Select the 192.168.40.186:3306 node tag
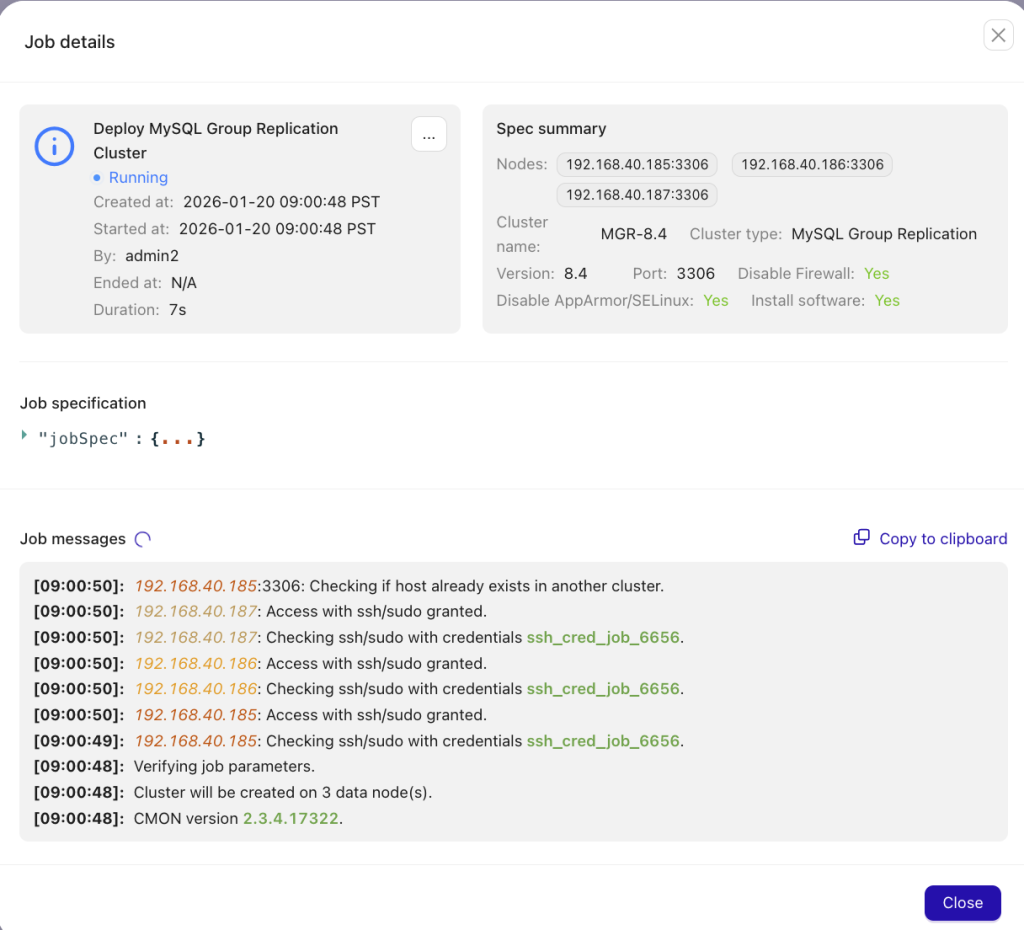Viewport: 1024px width, 930px height. pyautogui.click(x=812, y=165)
